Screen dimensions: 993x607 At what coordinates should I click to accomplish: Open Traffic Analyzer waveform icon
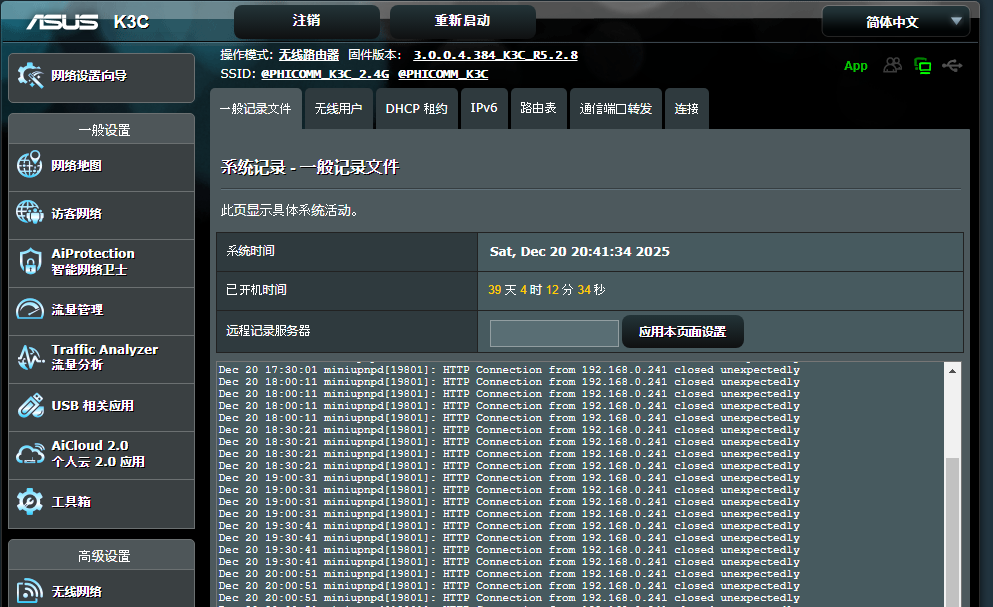30,358
